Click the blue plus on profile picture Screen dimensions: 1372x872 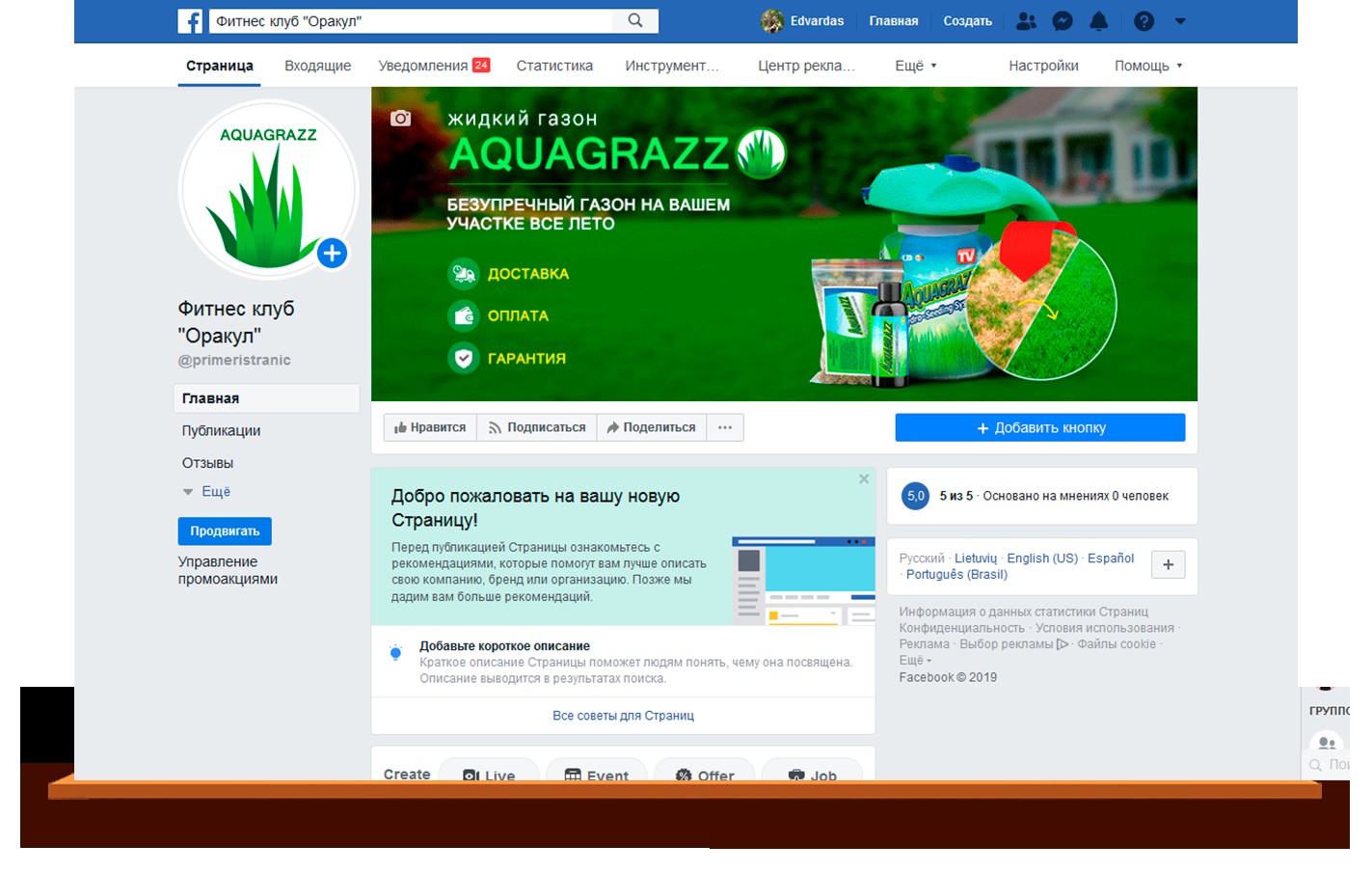pos(333,254)
